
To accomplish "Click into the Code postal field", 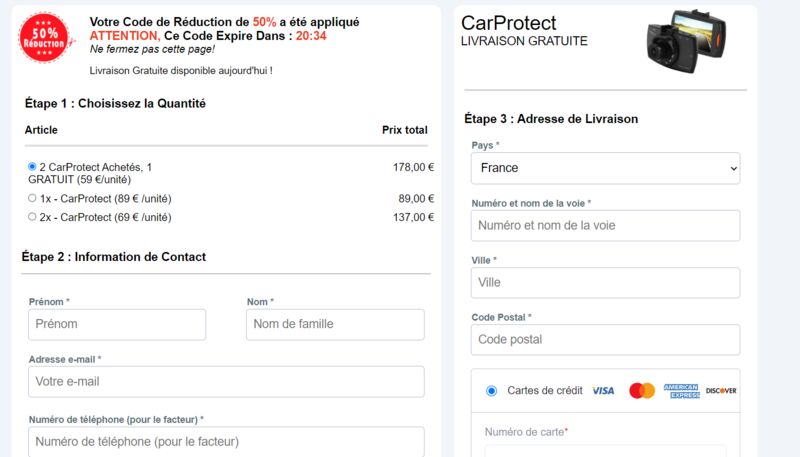I will click(x=605, y=340).
